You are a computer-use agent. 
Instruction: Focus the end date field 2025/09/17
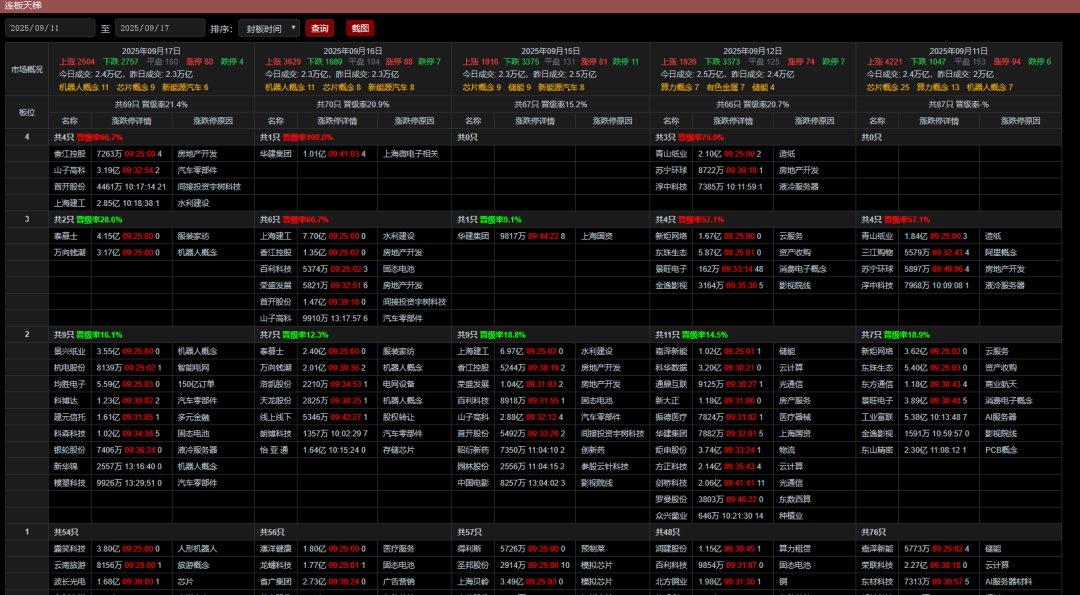(x=159, y=28)
